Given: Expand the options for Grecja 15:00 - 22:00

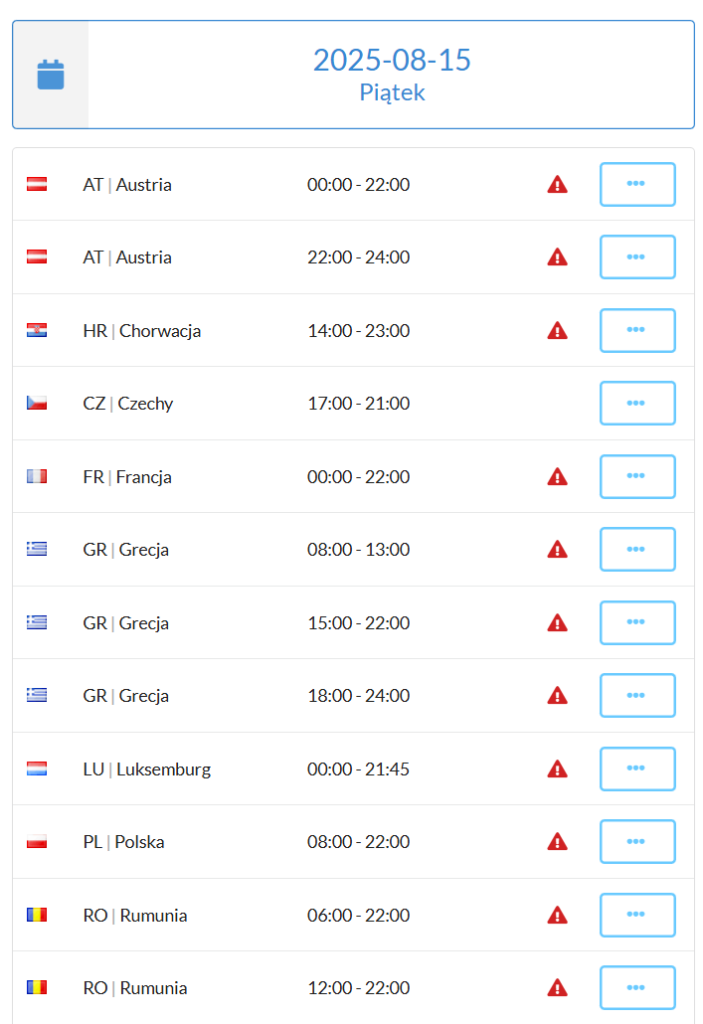Looking at the screenshot, I should (x=638, y=622).
